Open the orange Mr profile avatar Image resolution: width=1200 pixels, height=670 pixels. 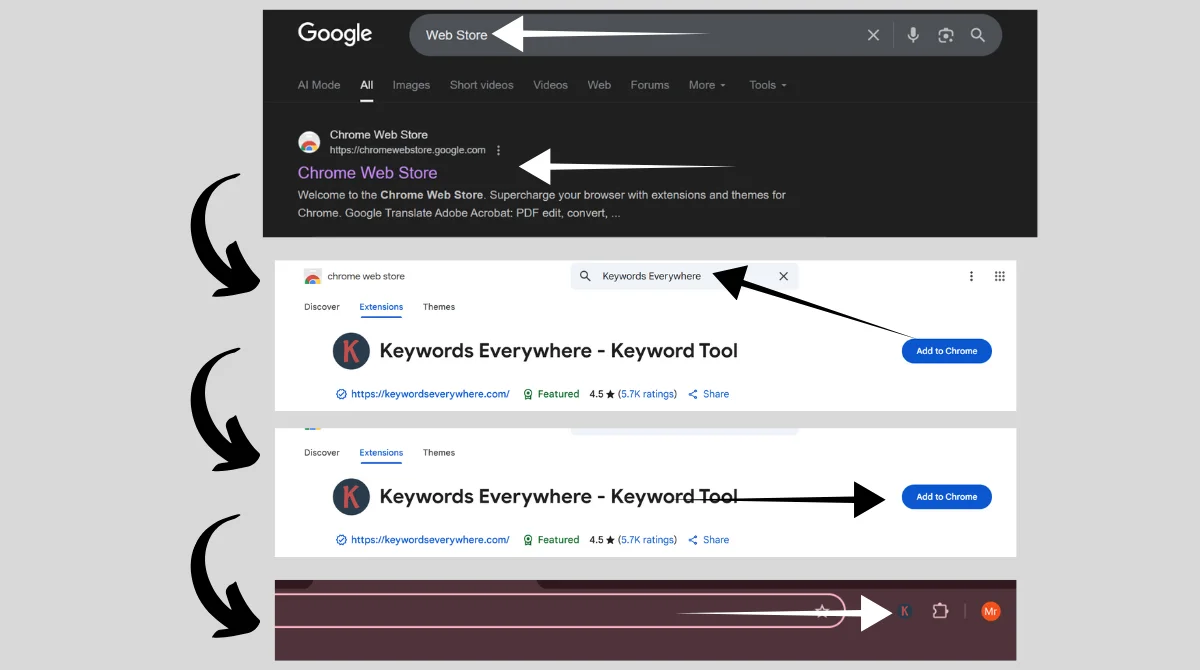[x=990, y=611]
